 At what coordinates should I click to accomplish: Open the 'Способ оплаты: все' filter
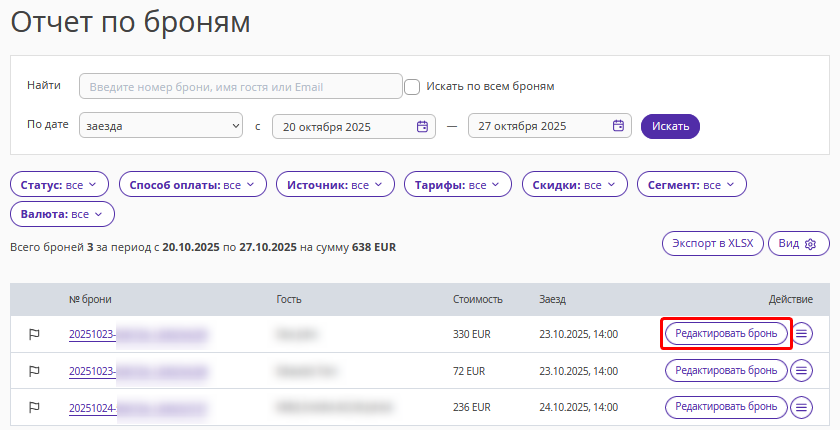193,185
